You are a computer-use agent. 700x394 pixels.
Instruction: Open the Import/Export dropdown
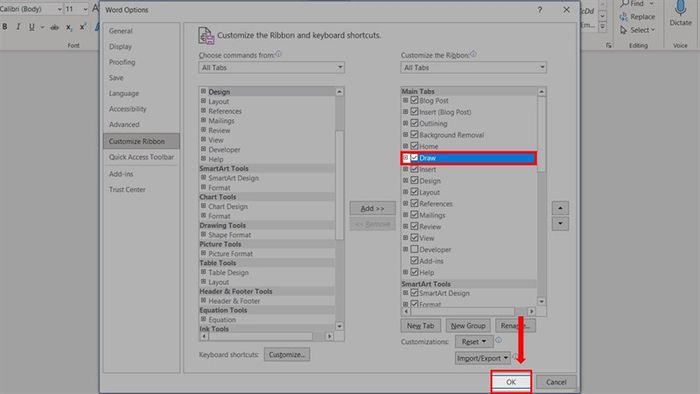pyautogui.click(x=483, y=358)
